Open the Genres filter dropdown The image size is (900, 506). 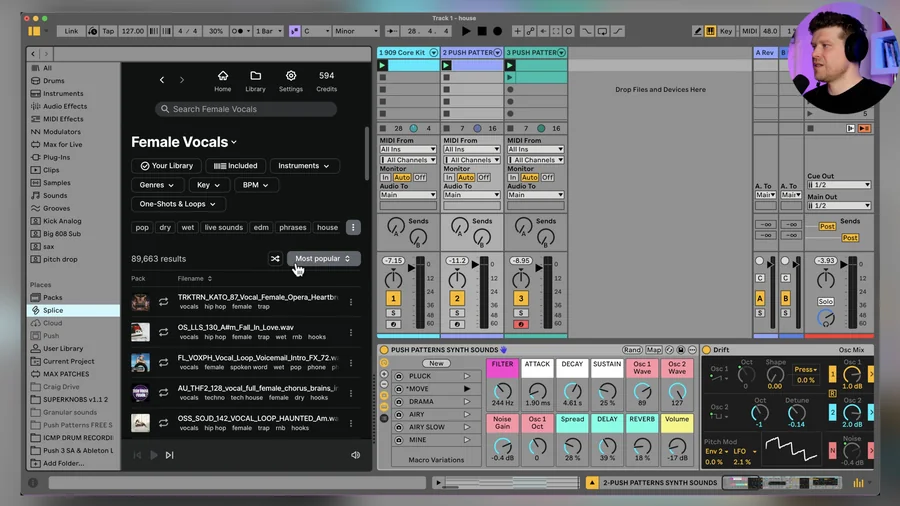pos(157,185)
